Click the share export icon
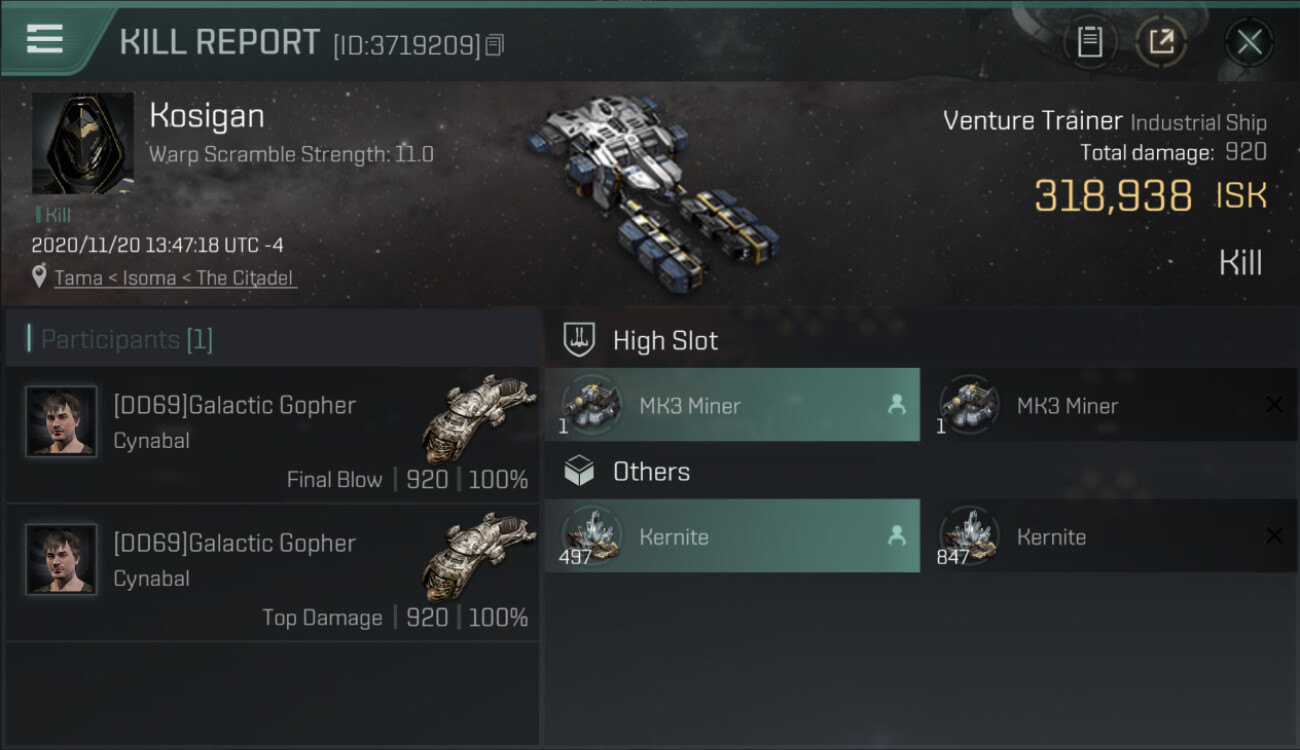Screen dimensions: 1300x750 tap(1161, 42)
